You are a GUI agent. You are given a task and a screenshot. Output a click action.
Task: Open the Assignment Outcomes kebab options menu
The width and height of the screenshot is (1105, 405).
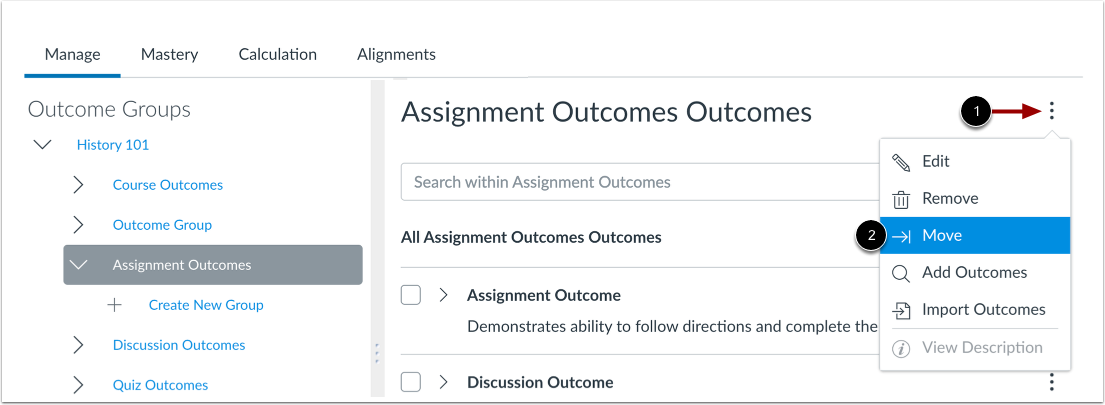1051,112
